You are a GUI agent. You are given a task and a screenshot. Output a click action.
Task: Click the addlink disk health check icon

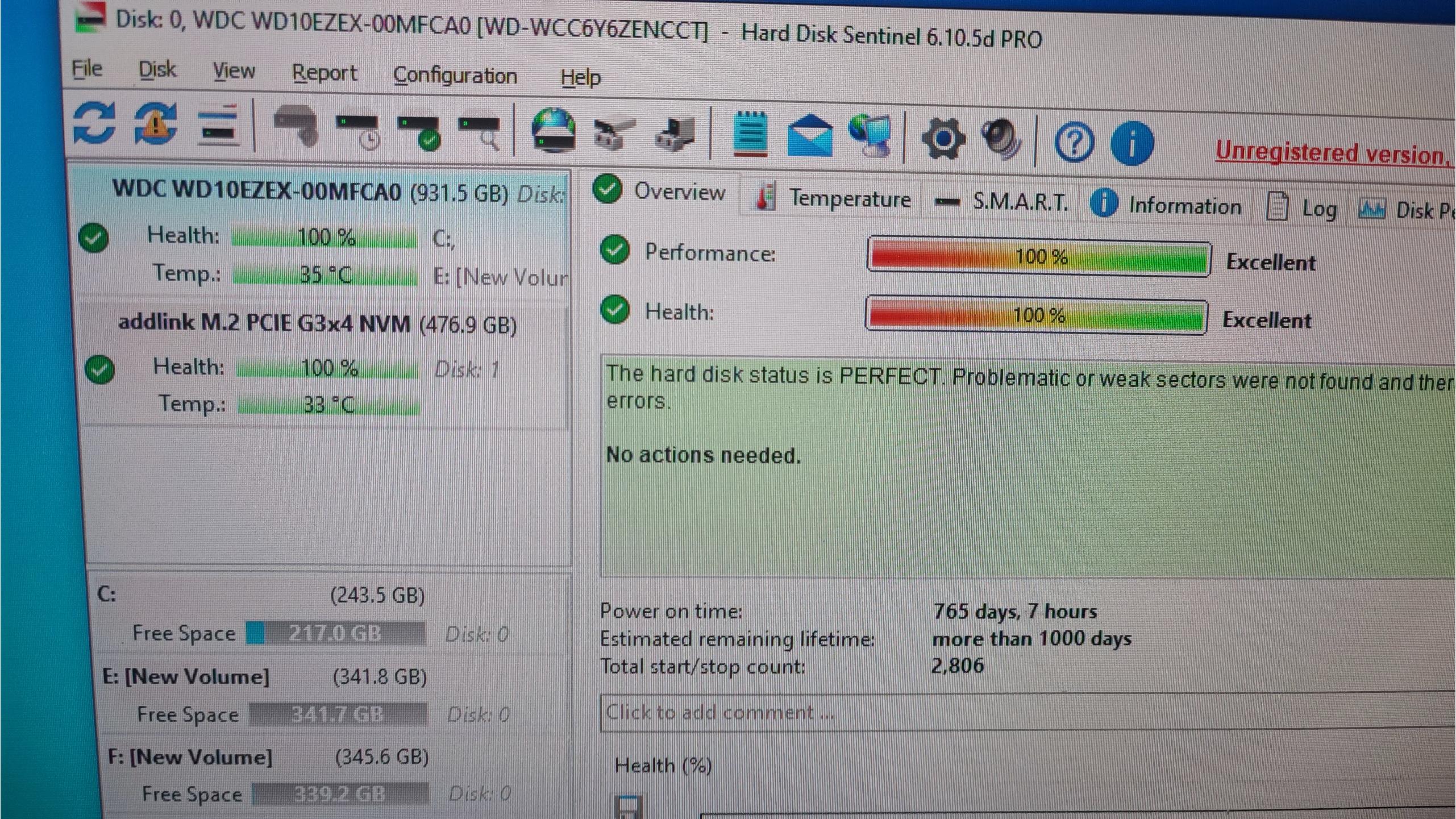pos(99,369)
